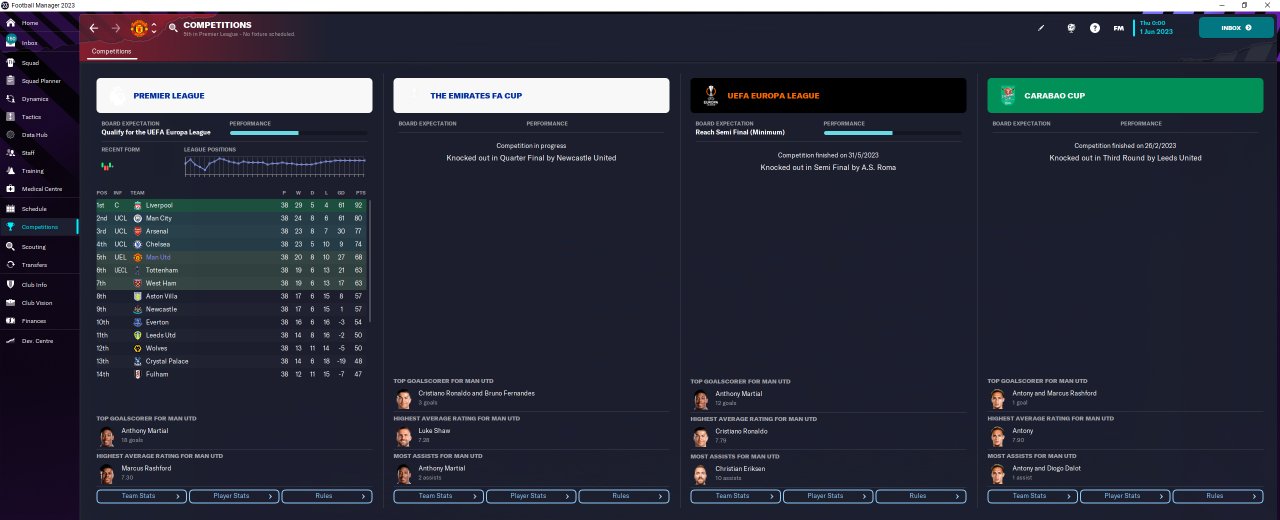Click the Inbox continue button
Screen dimensions: 1280x520
pos(1236,28)
